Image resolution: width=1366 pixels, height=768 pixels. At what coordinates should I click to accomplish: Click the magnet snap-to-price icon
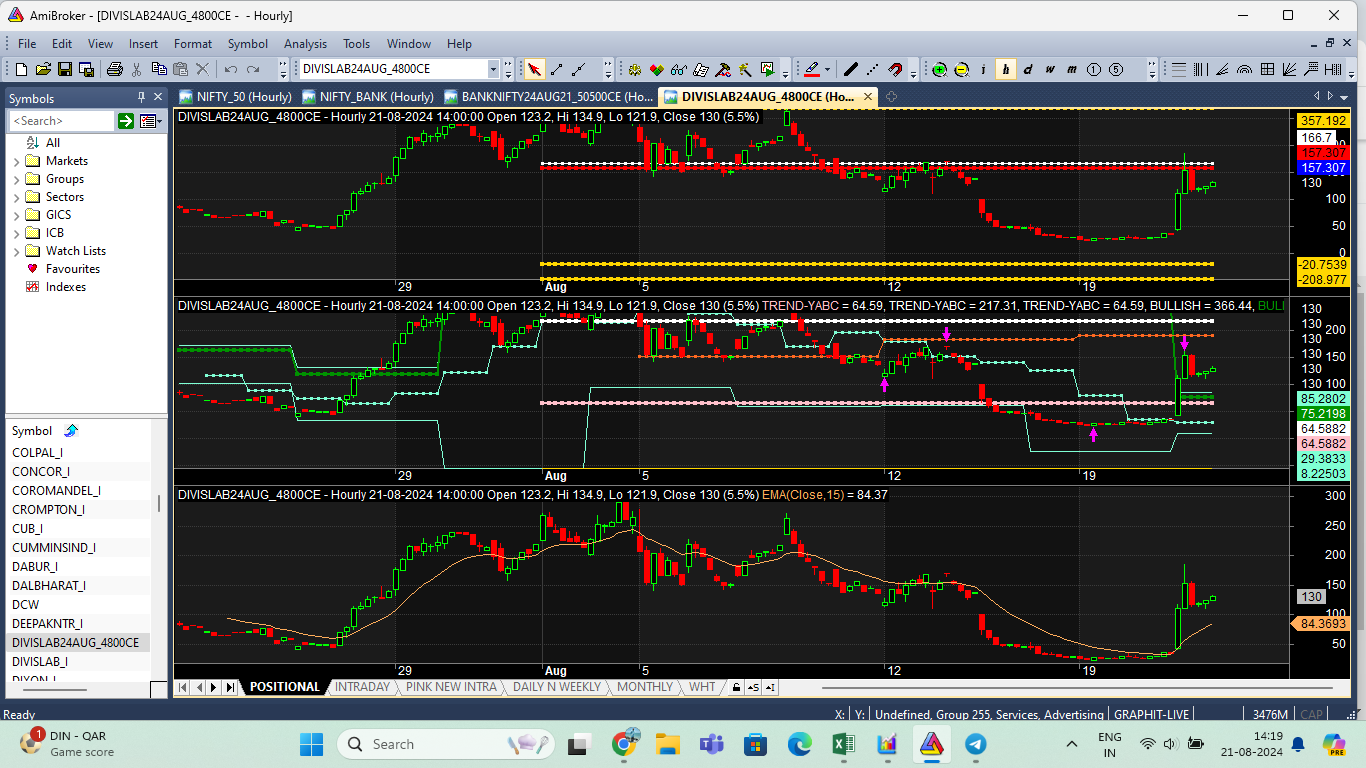tap(896, 69)
